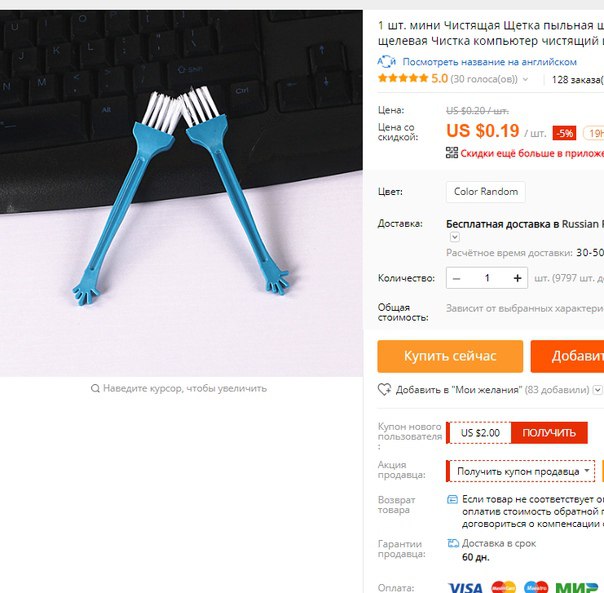Click the quantity input field
This screenshot has height=593, width=604.
[487, 278]
